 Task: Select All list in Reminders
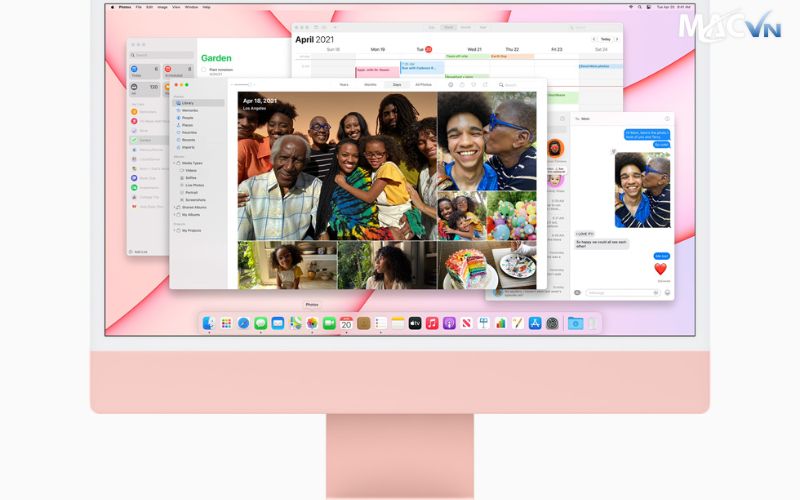click(145, 89)
